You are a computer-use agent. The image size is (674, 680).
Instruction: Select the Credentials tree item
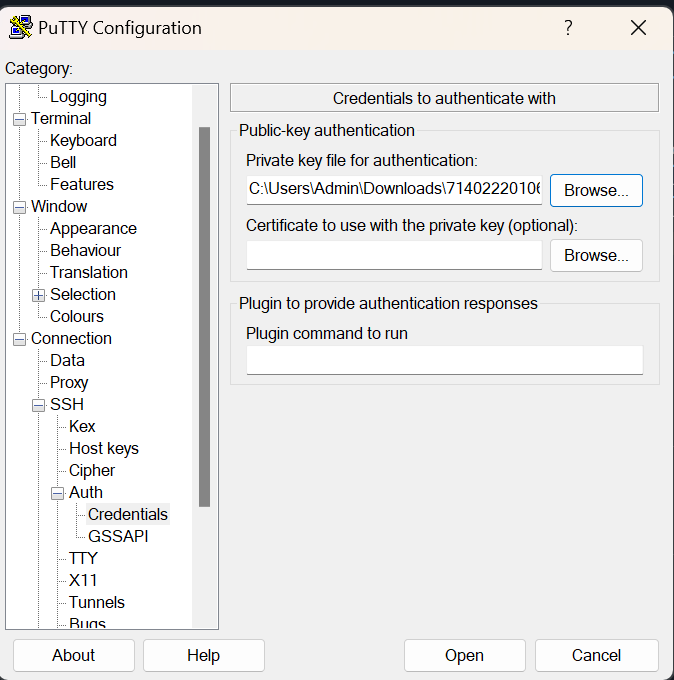tap(128, 514)
